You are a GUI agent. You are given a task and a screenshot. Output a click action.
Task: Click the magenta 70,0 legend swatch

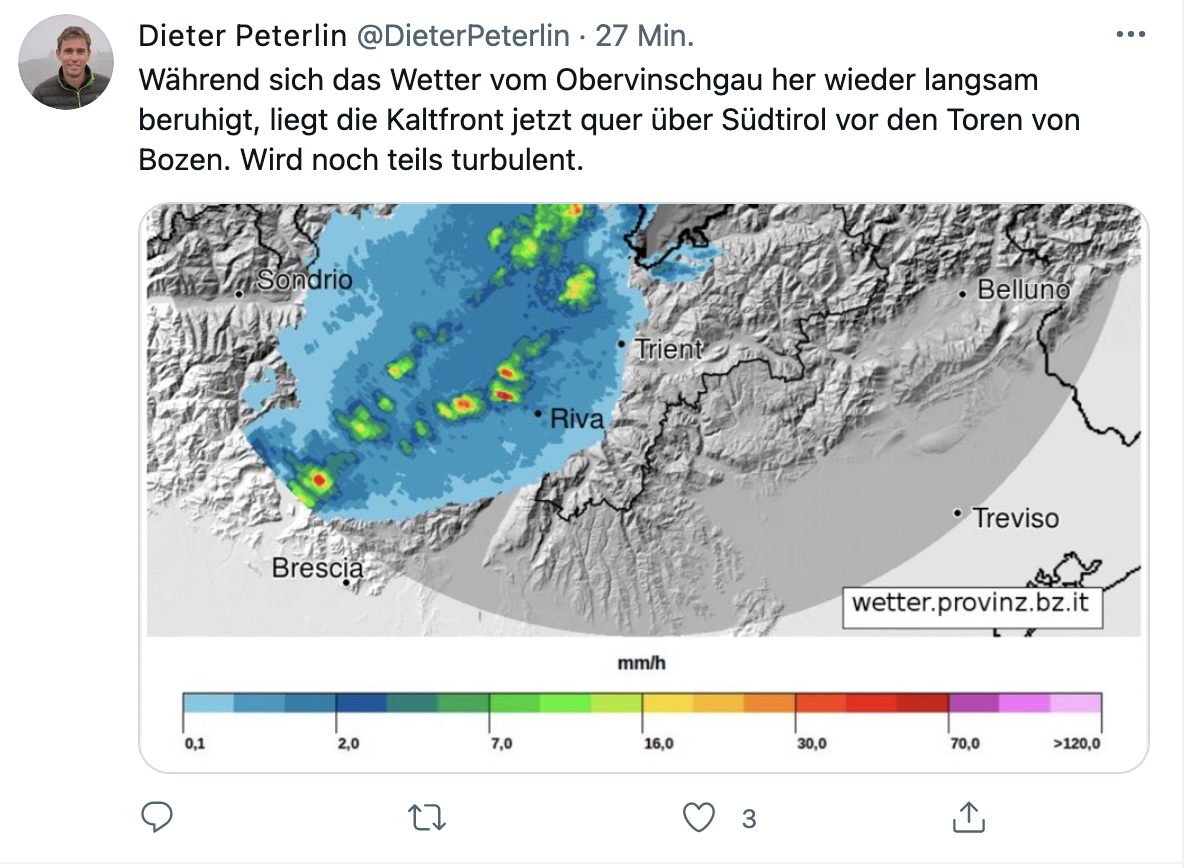coord(974,703)
